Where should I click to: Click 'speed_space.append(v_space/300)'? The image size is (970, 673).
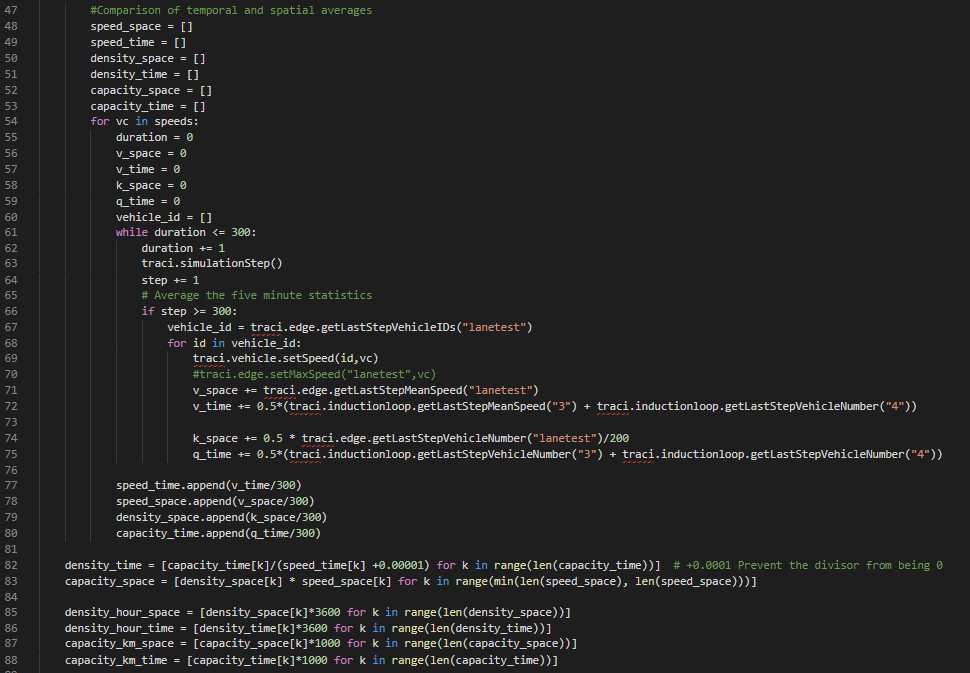coord(215,502)
